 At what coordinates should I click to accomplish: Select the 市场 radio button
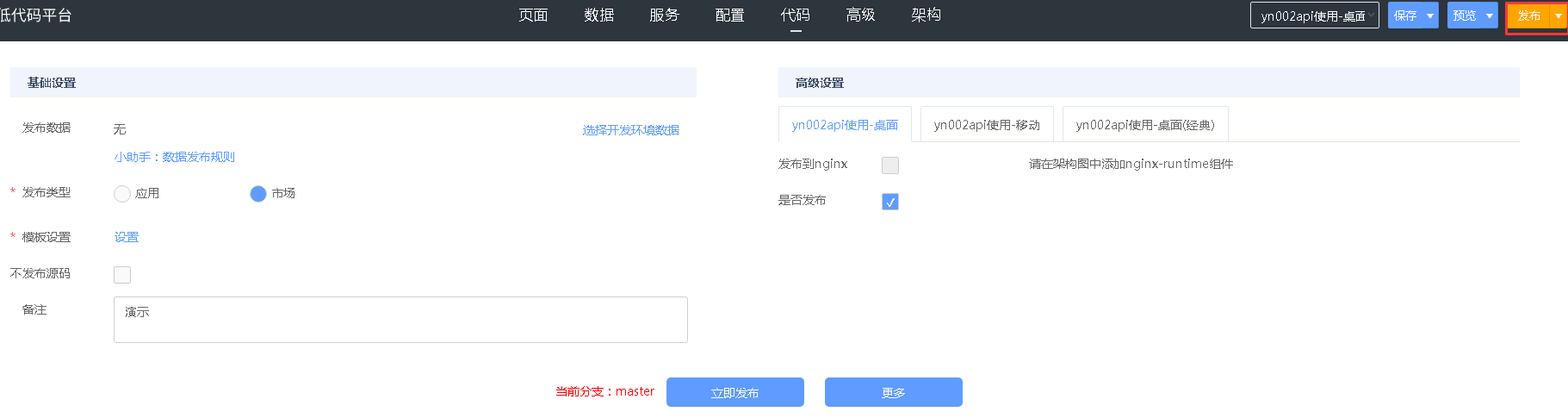(x=258, y=194)
